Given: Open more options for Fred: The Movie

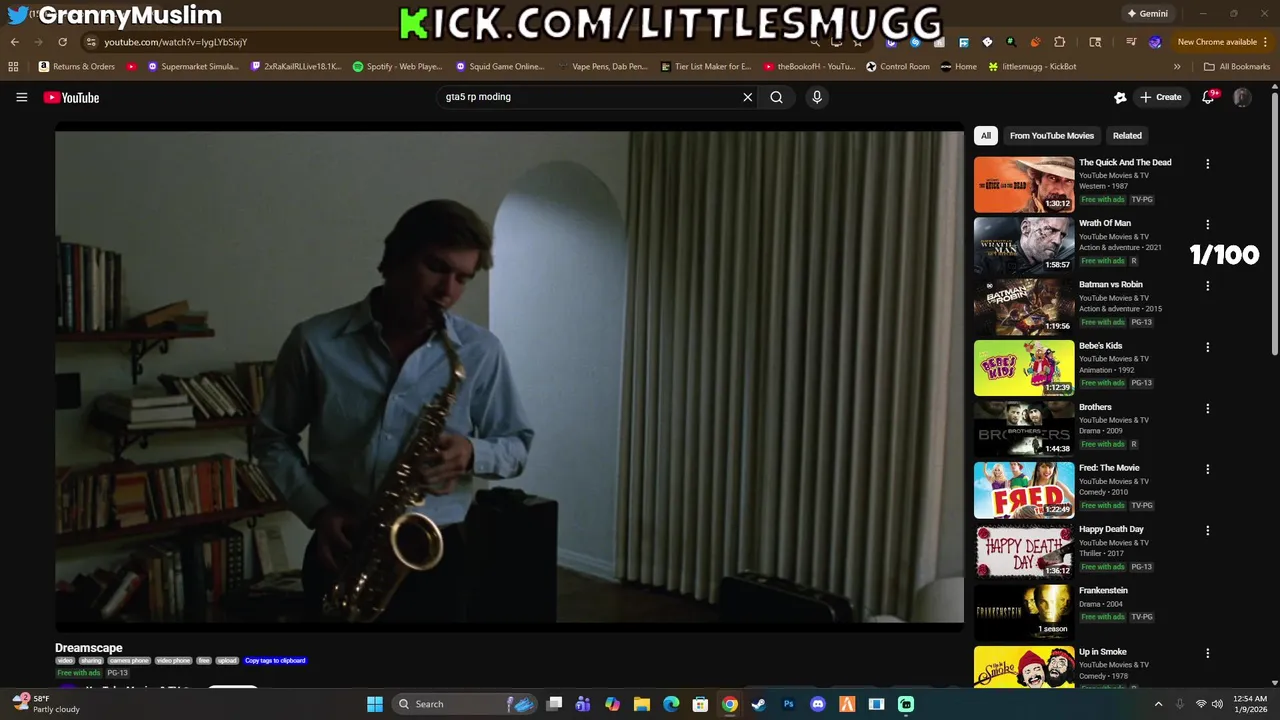Looking at the screenshot, I should pyautogui.click(x=1208, y=469).
